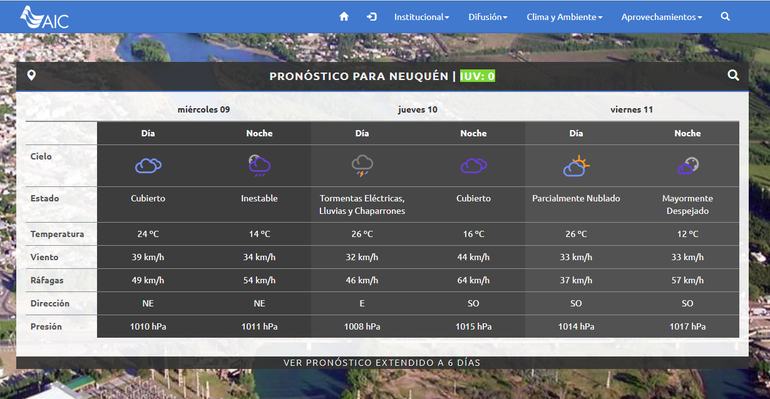Screen dimensions: 770x399
Task: Click 1011 hPa pressure cell
Action: pos(259,326)
